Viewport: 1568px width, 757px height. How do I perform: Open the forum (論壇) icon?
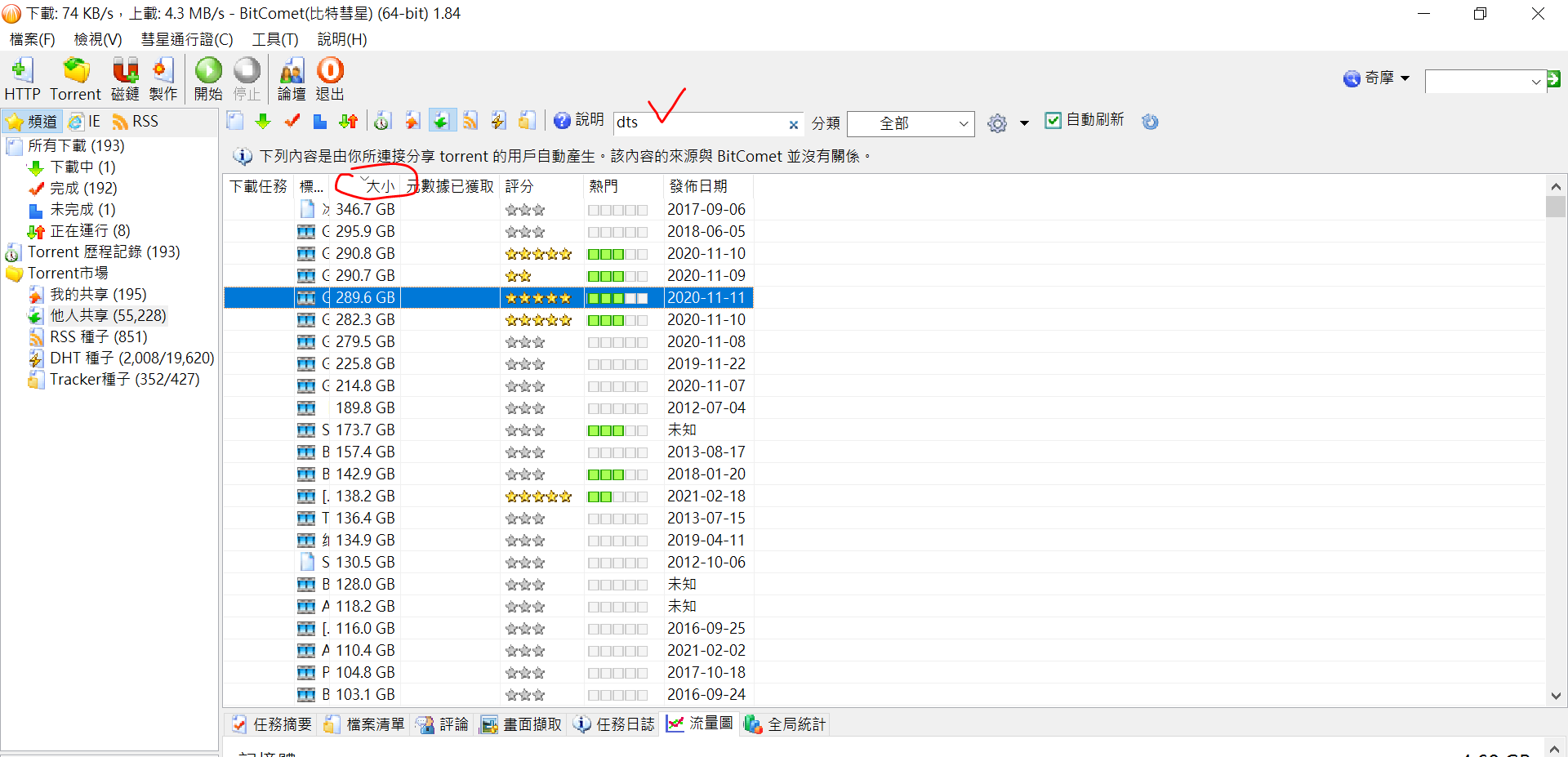(292, 78)
